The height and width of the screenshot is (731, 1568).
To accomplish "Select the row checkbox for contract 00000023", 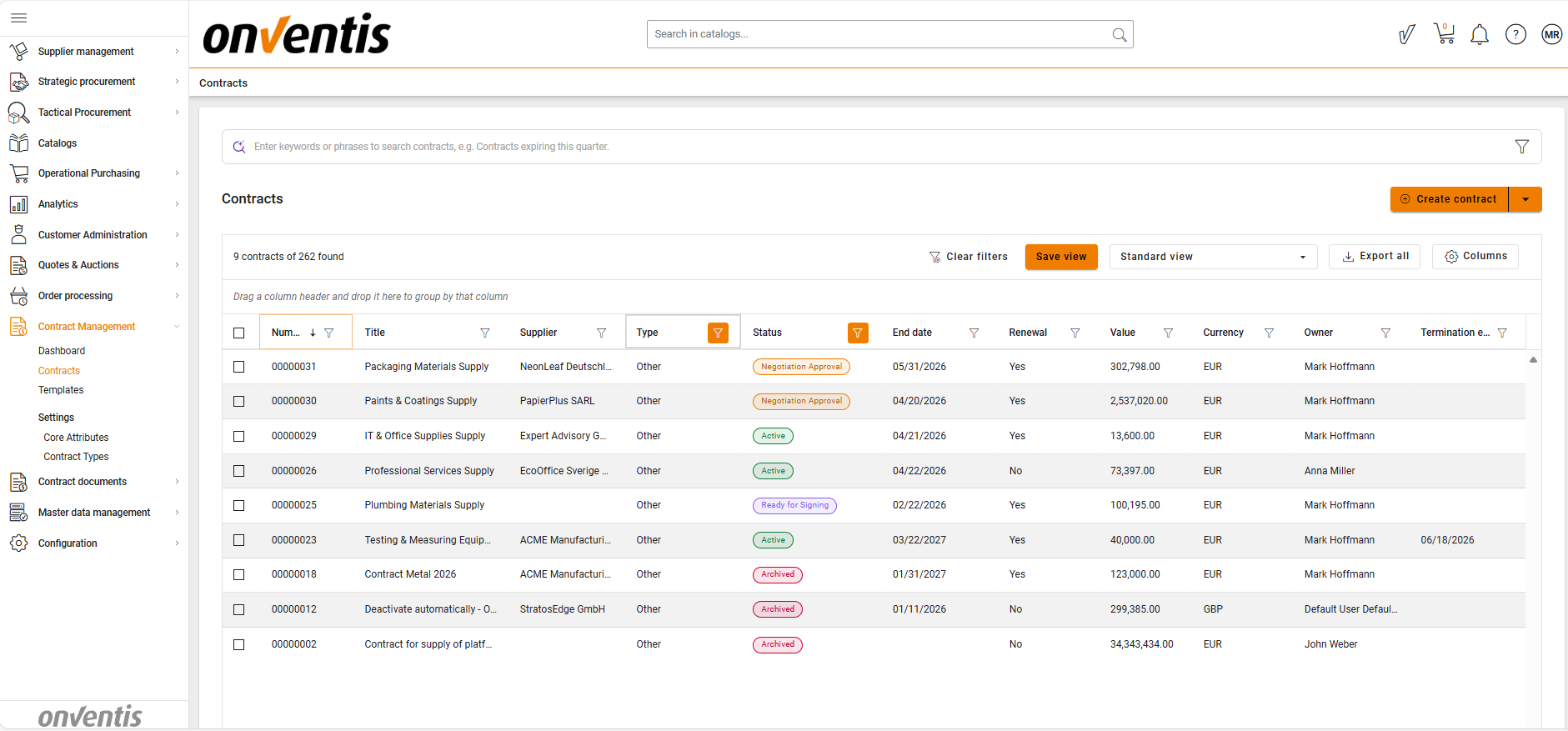I will pos(239,540).
